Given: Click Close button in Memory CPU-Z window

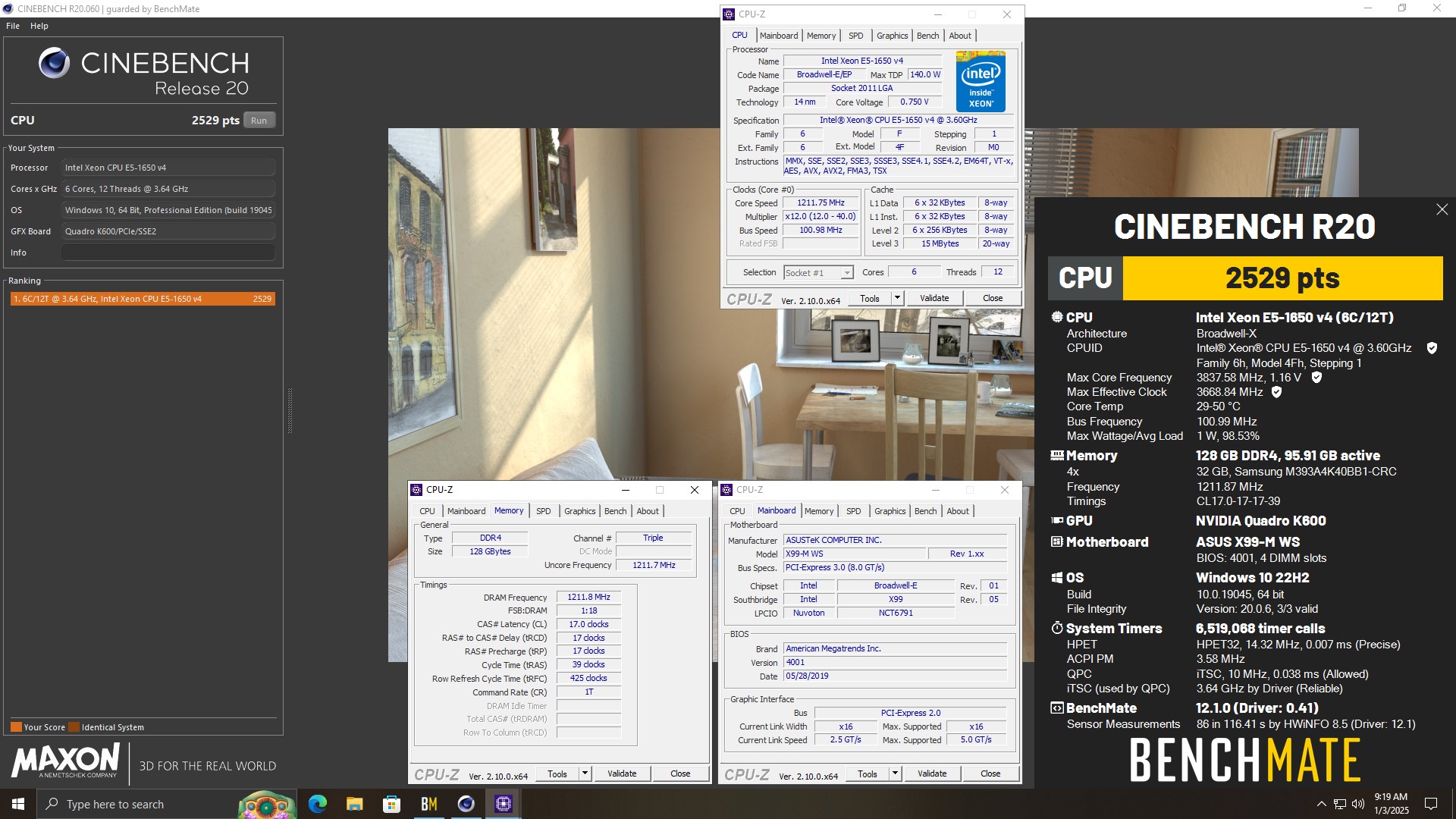Looking at the screenshot, I should point(680,774).
